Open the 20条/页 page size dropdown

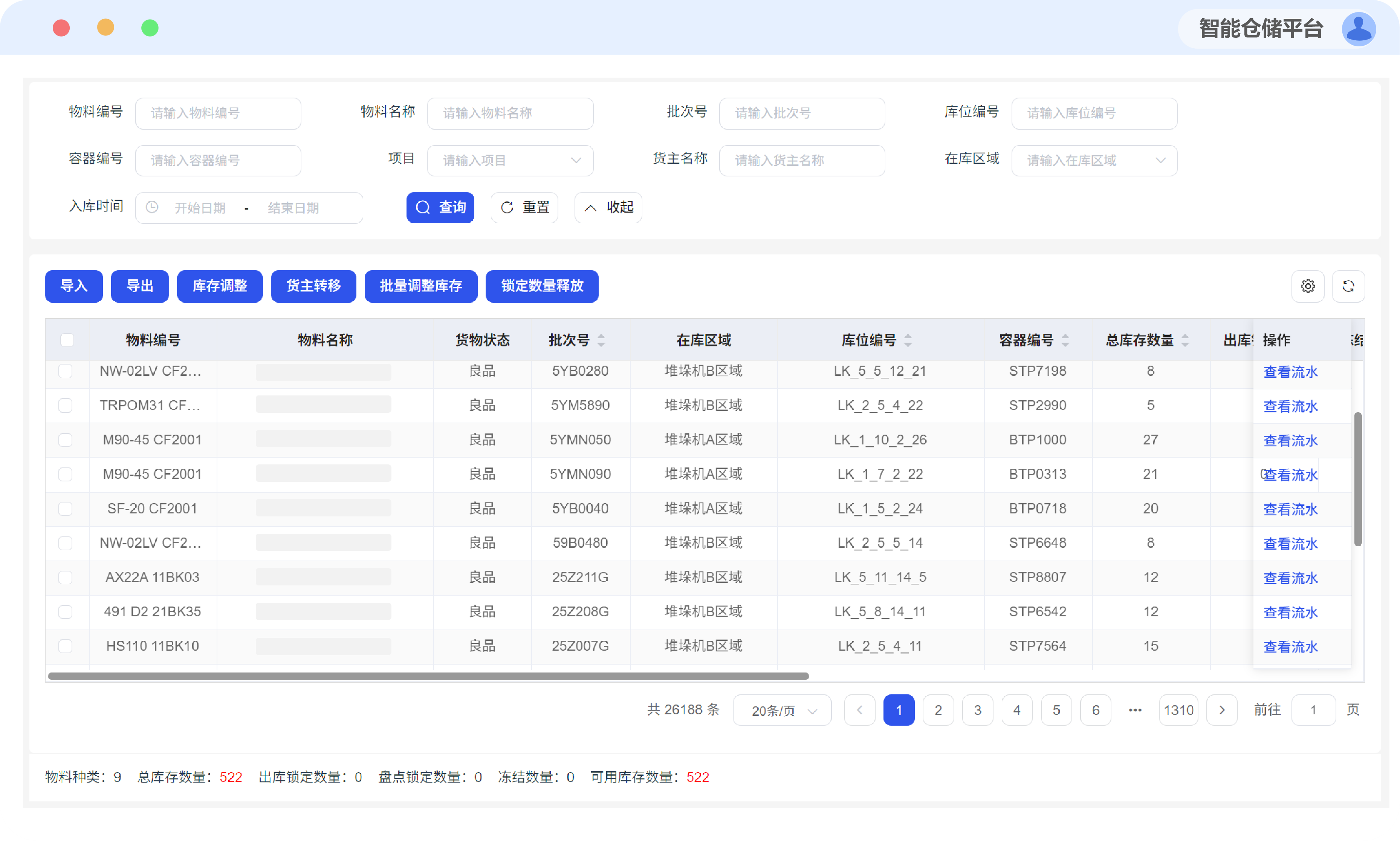pyautogui.click(x=781, y=710)
